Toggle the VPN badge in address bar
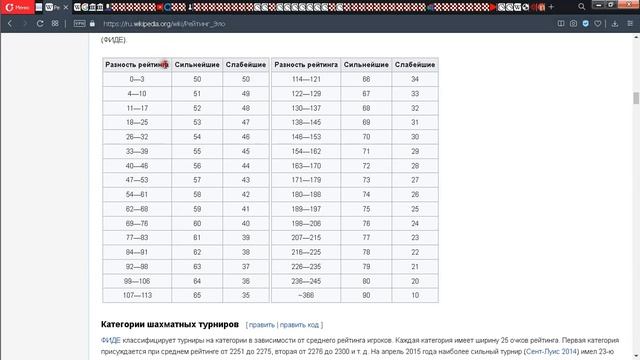The image size is (640, 360). 79,24
